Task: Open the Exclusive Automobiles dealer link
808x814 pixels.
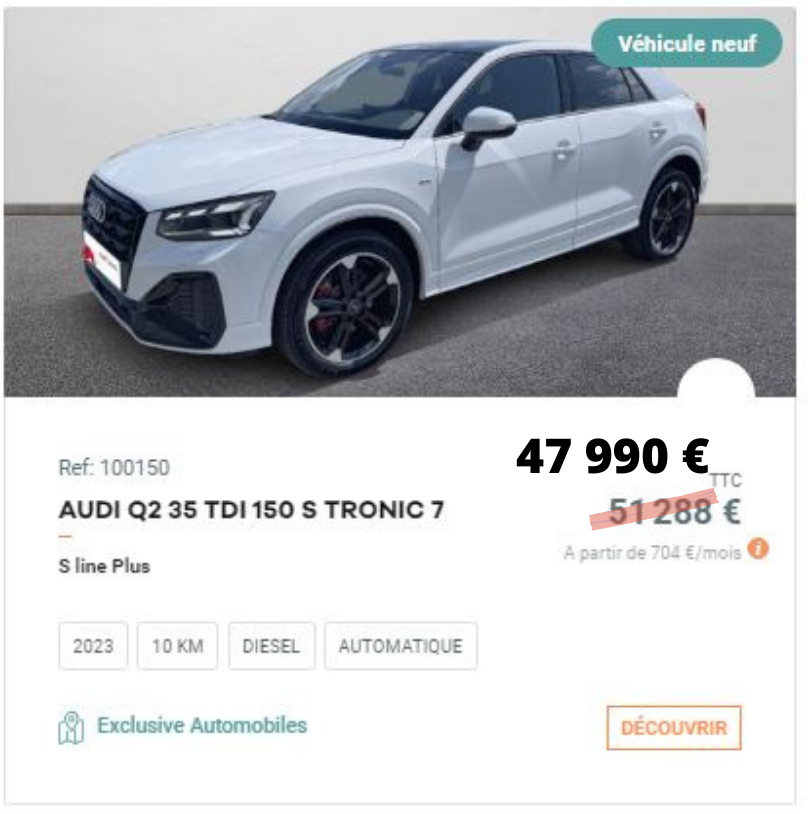Action: tap(202, 725)
